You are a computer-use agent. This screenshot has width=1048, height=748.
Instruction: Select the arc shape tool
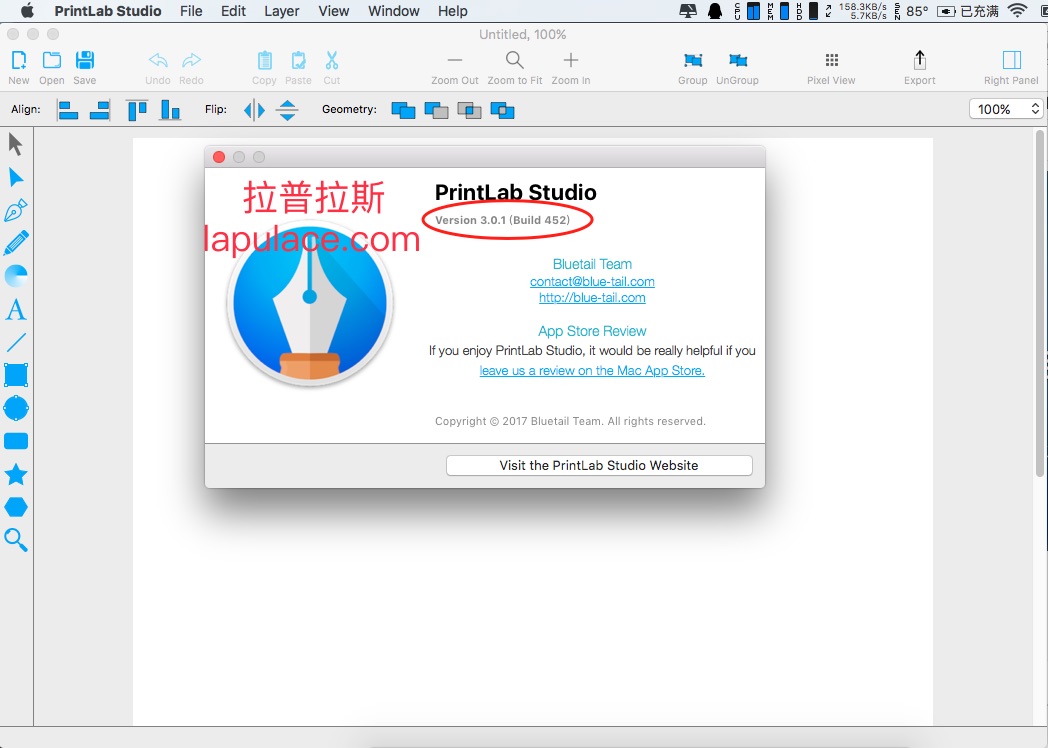coord(16,275)
